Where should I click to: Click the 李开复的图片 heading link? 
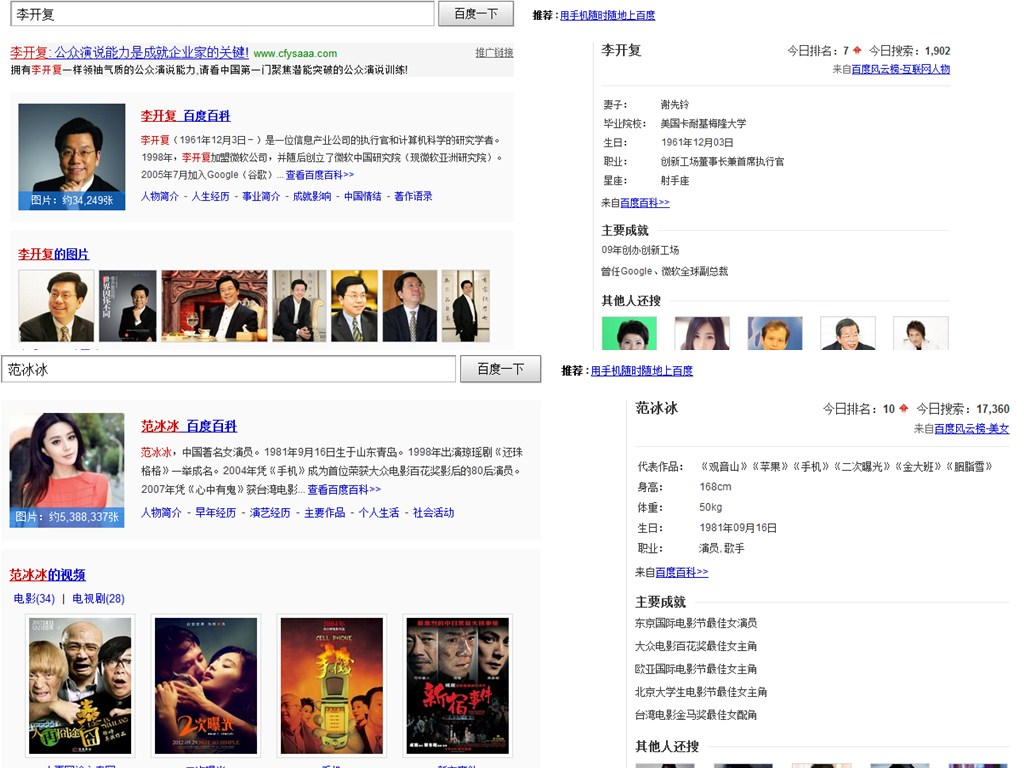(x=53, y=254)
